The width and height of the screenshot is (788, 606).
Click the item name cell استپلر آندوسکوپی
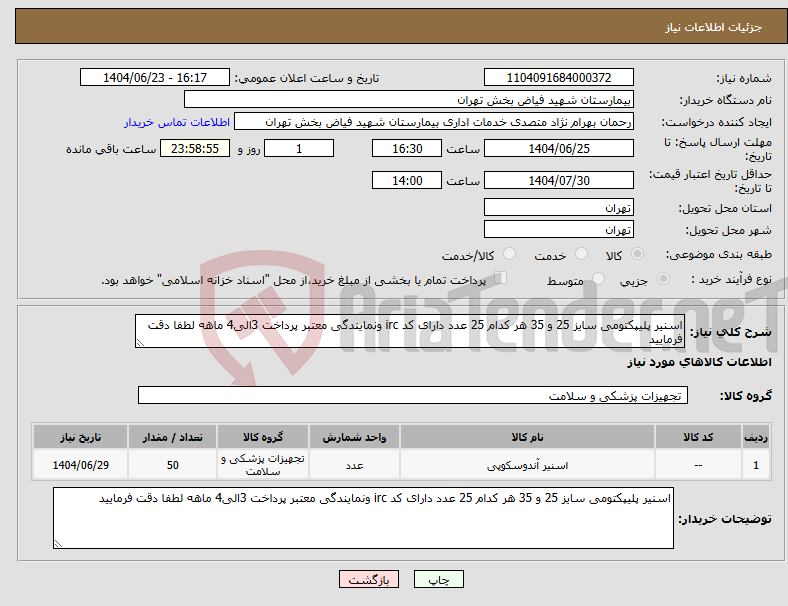(x=527, y=465)
